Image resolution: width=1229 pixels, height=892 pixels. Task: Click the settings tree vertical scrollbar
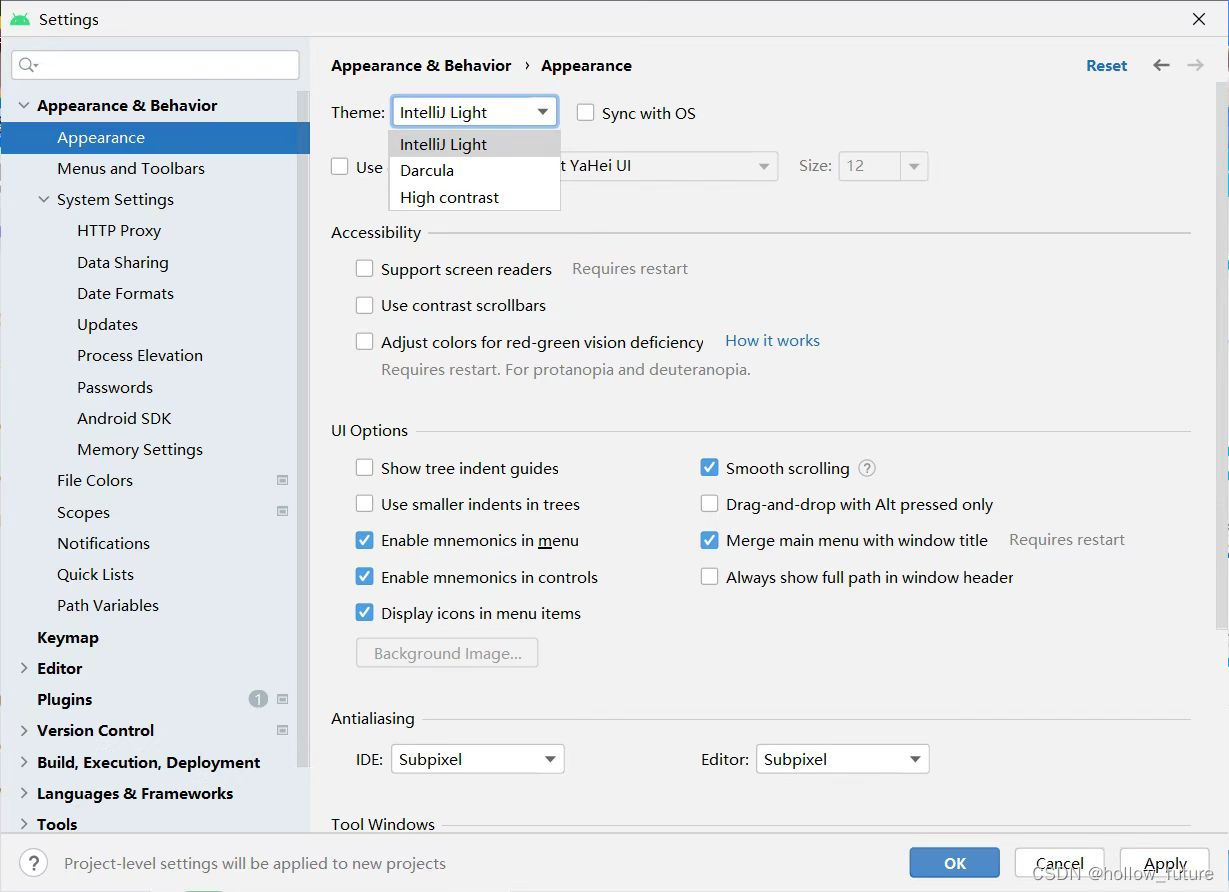(303, 430)
